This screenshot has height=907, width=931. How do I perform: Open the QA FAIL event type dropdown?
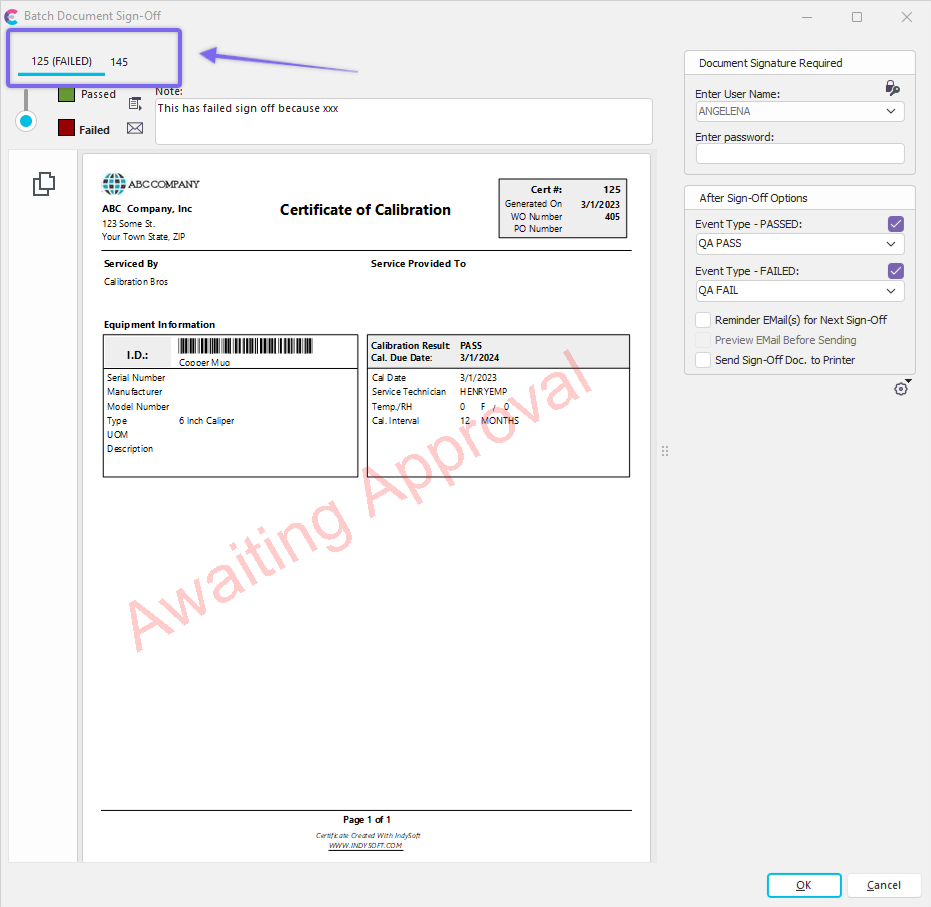tap(891, 291)
